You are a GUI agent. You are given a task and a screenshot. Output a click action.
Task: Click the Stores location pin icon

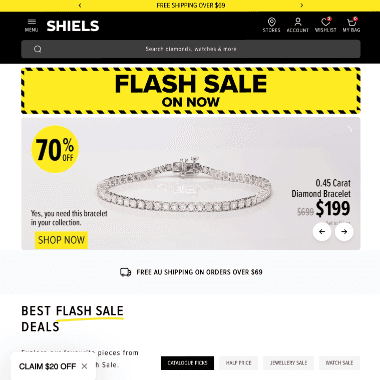(x=272, y=22)
